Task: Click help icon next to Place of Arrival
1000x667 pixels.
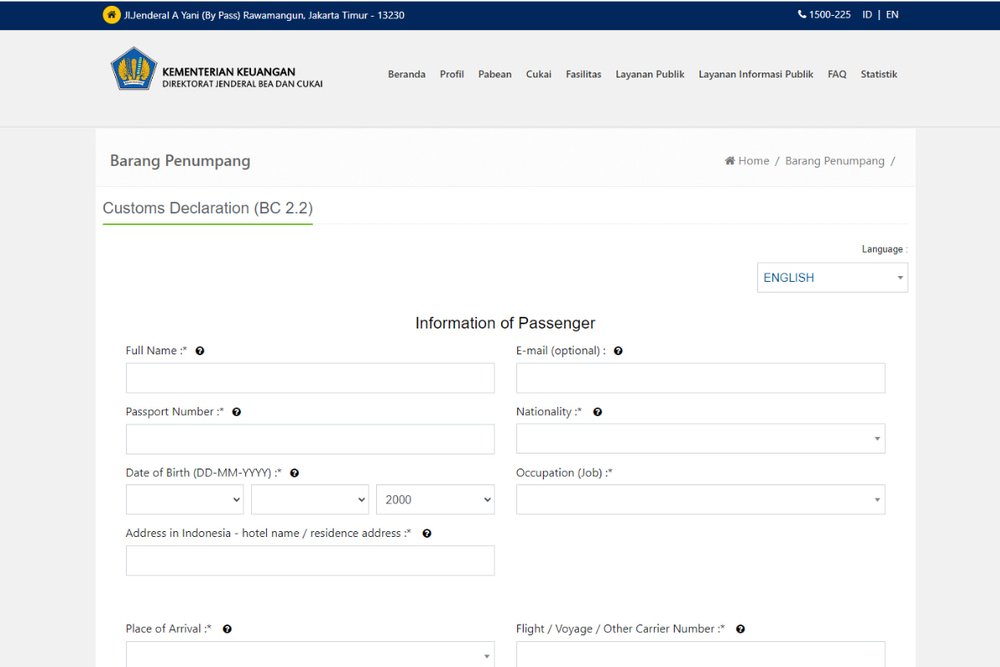Action: click(227, 629)
